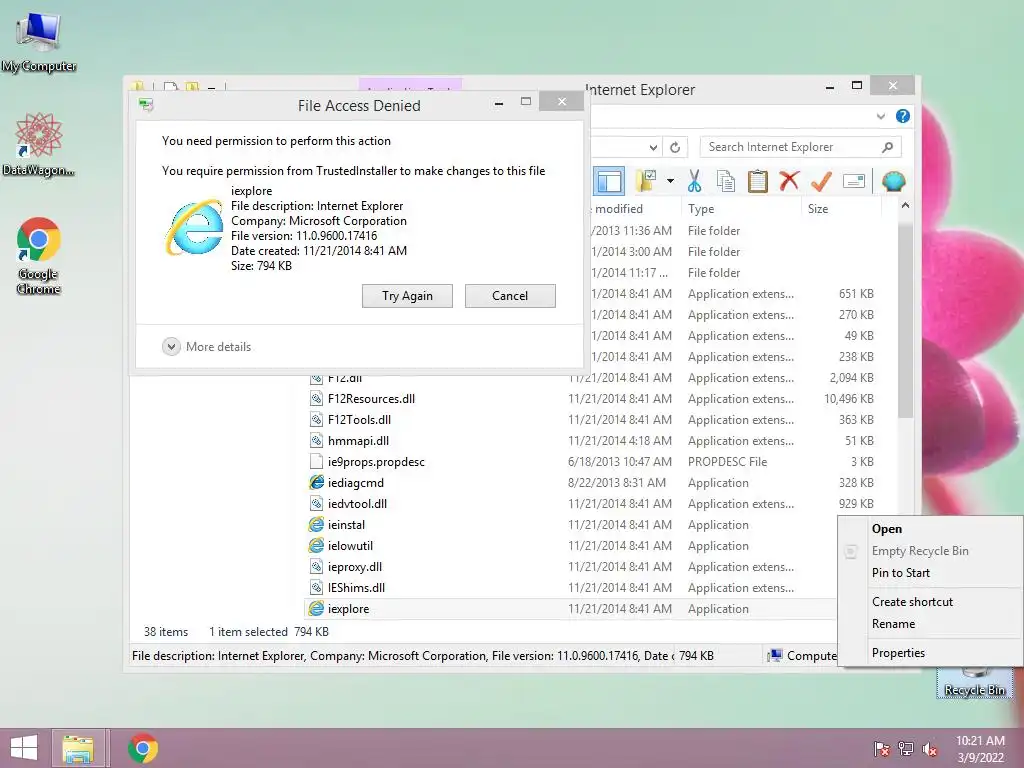Viewport: 1024px width, 768px height.
Task: Choose Properties from the context menu
Action: pyautogui.click(x=930, y=652)
